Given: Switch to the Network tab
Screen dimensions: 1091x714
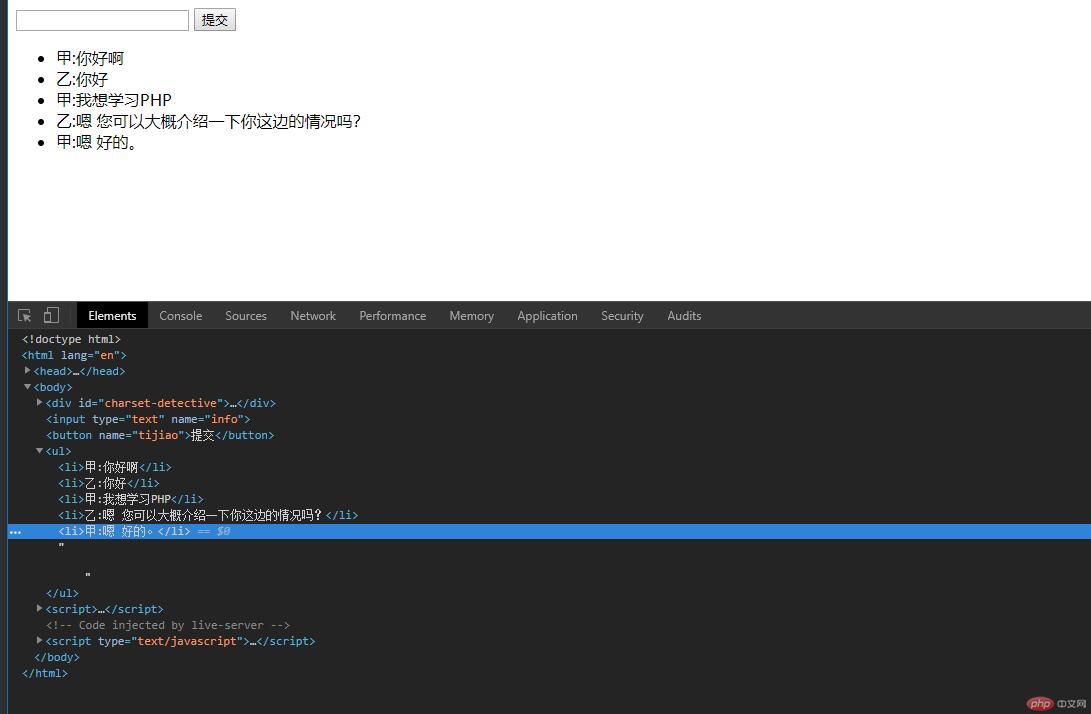Looking at the screenshot, I should (x=312, y=315).
